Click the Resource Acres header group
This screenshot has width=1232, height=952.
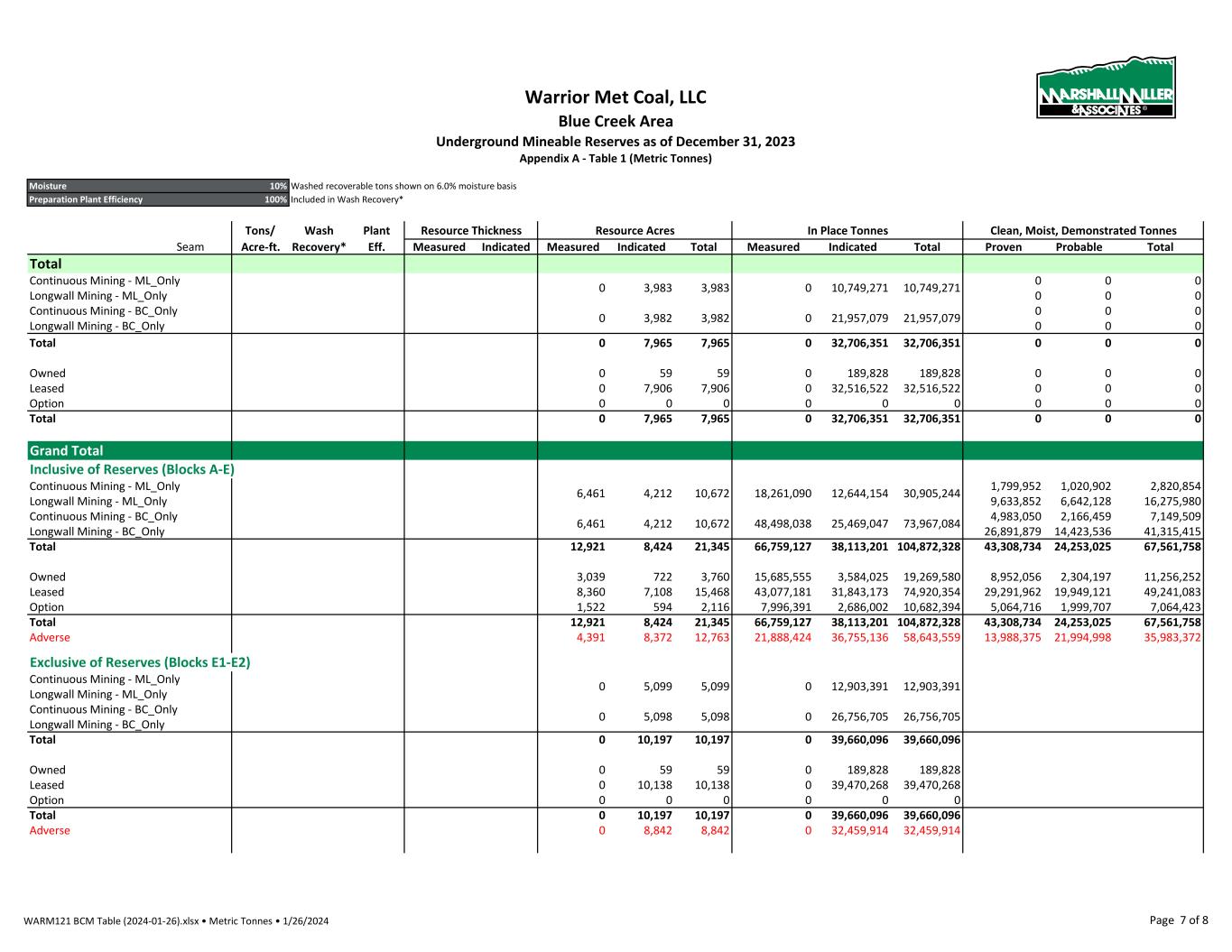point(635,231)
